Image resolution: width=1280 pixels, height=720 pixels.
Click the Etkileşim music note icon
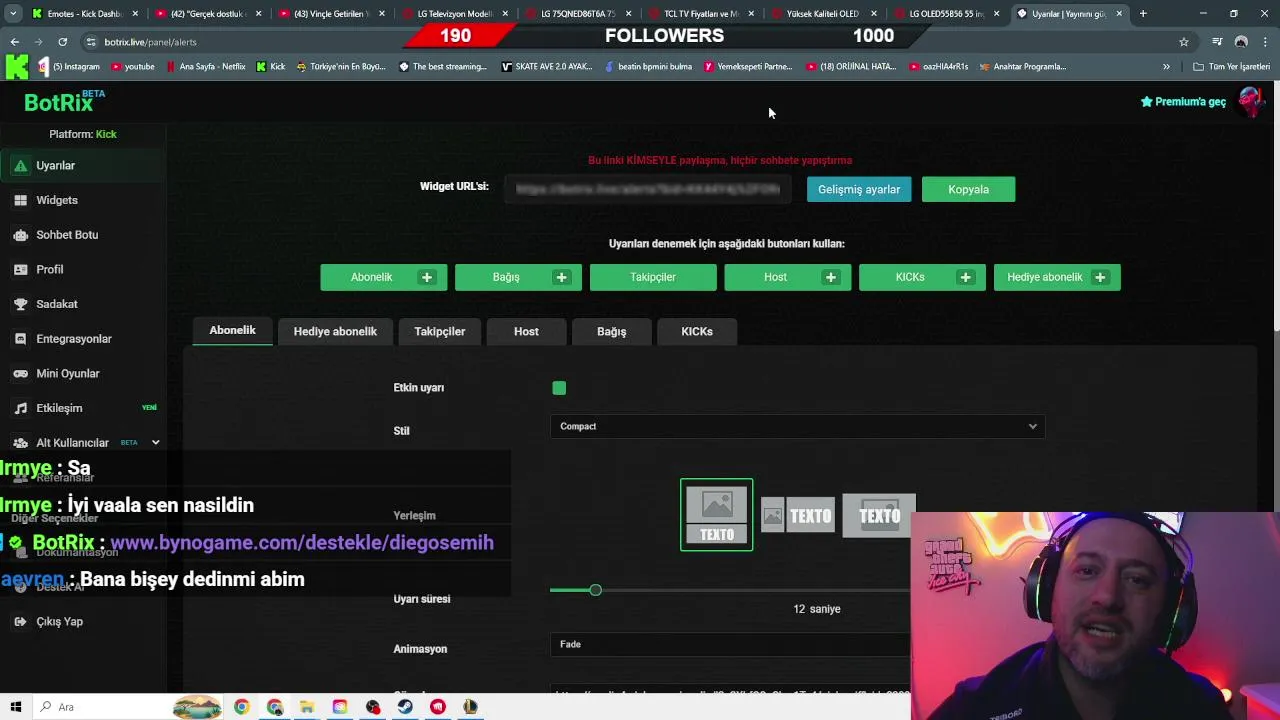coord(20,408)
